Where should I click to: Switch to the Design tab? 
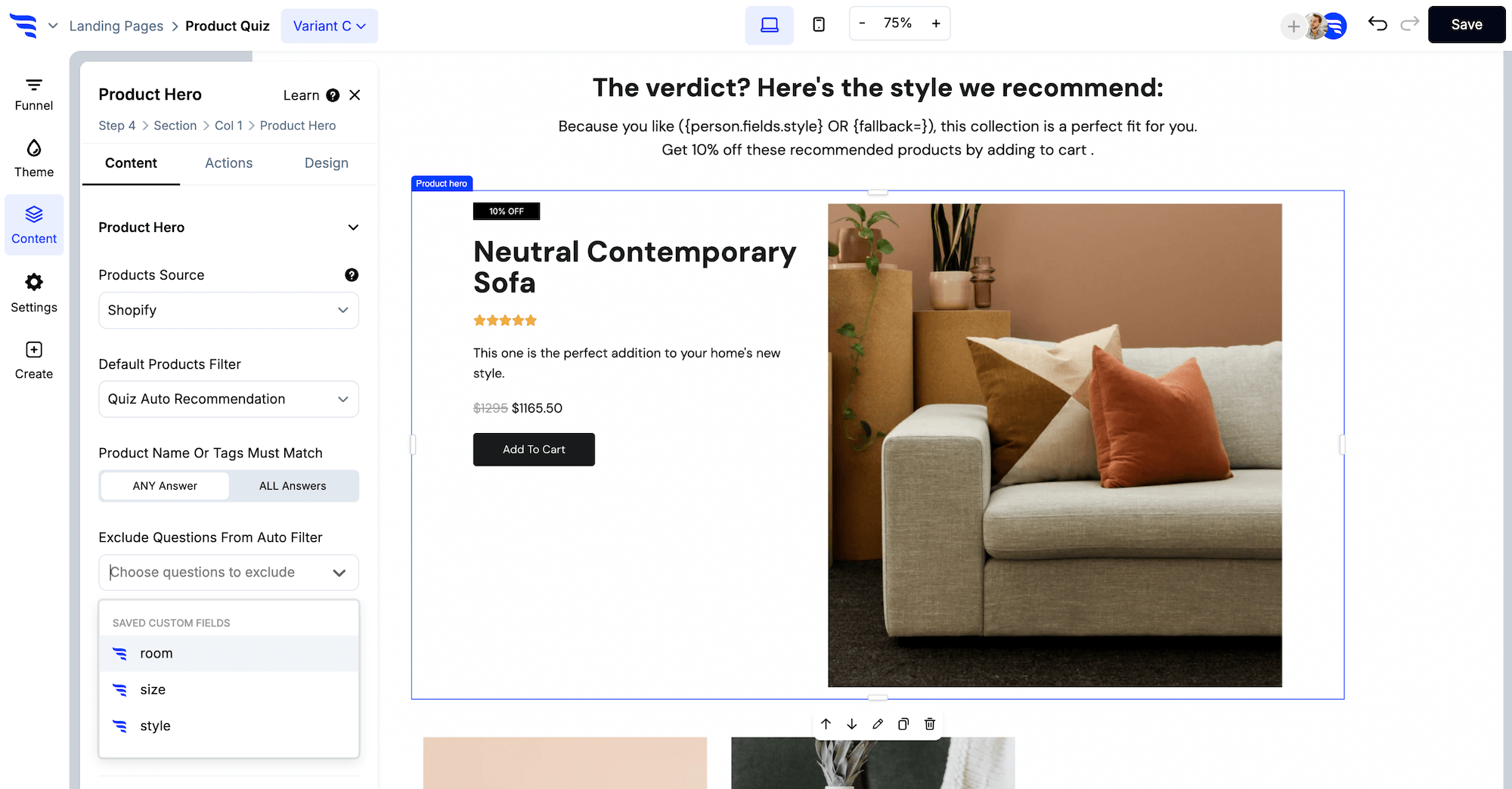click(327, 163)
